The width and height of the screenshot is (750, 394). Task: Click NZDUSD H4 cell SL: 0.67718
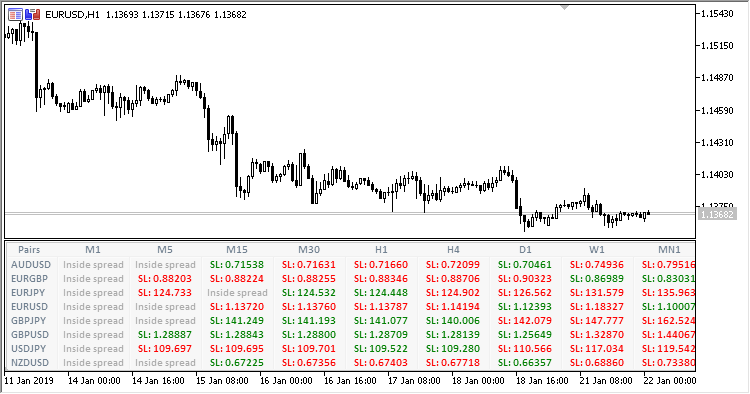(453, 362)
